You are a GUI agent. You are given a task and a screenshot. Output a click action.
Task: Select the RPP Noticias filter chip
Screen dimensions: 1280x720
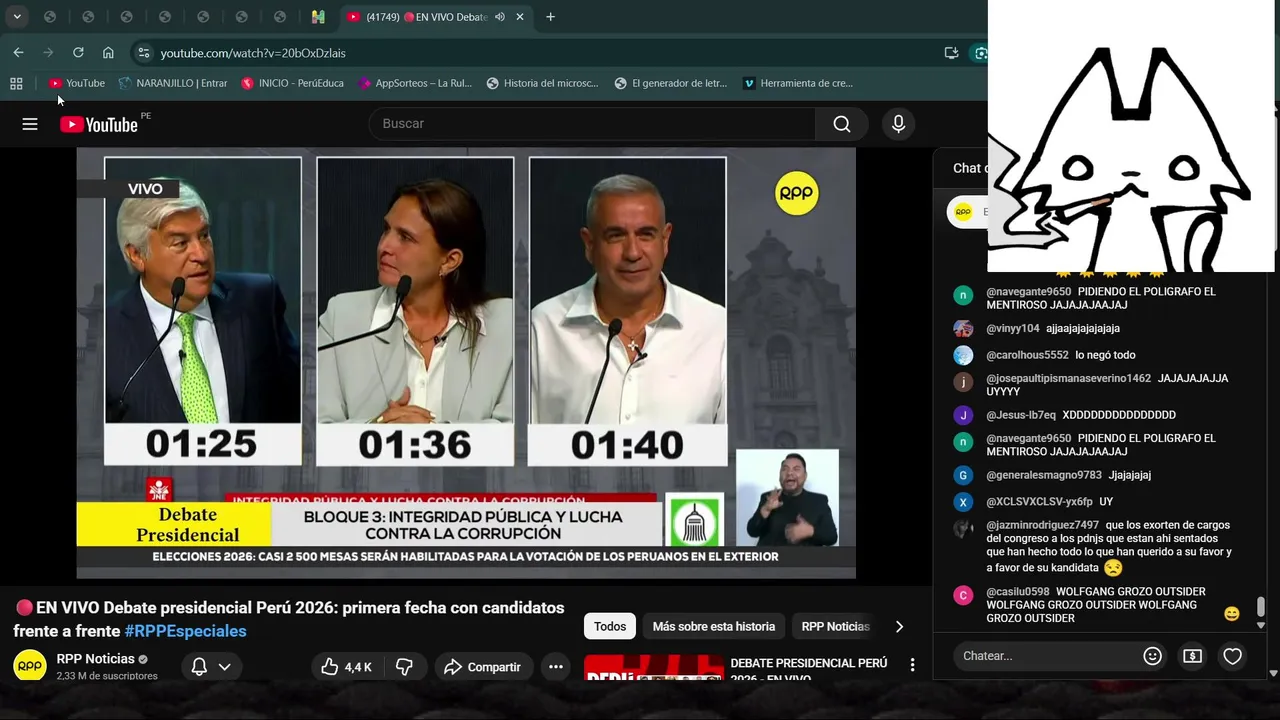coord(835,627)
